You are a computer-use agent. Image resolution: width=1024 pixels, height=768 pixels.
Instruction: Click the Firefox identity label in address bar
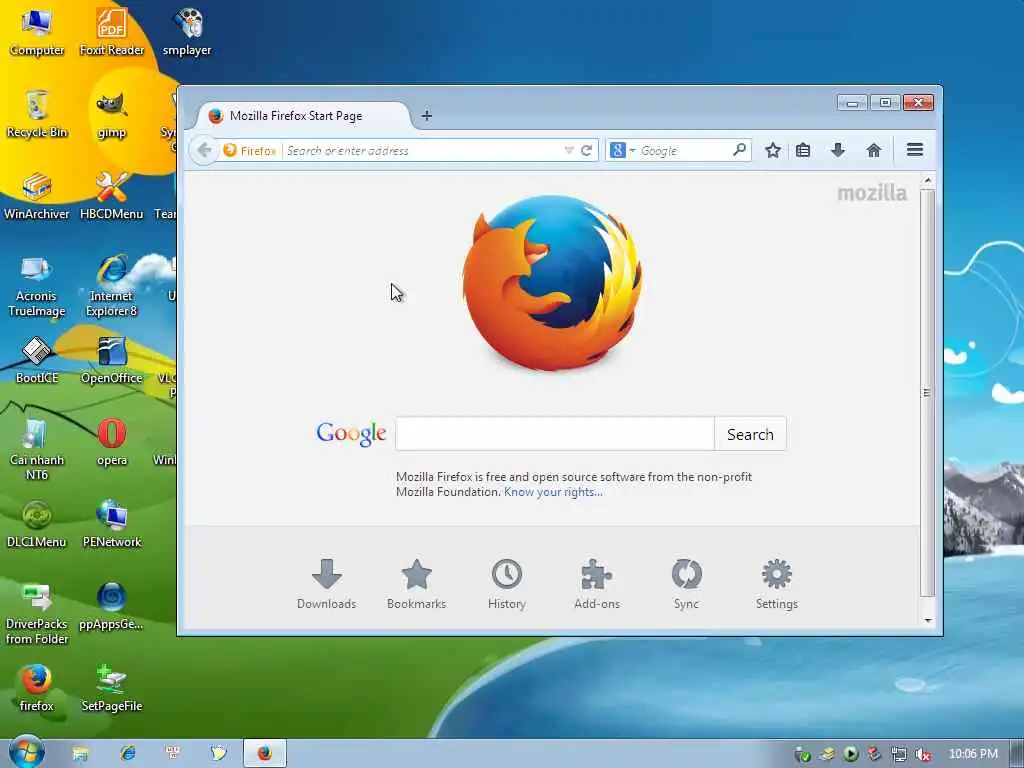249,150
